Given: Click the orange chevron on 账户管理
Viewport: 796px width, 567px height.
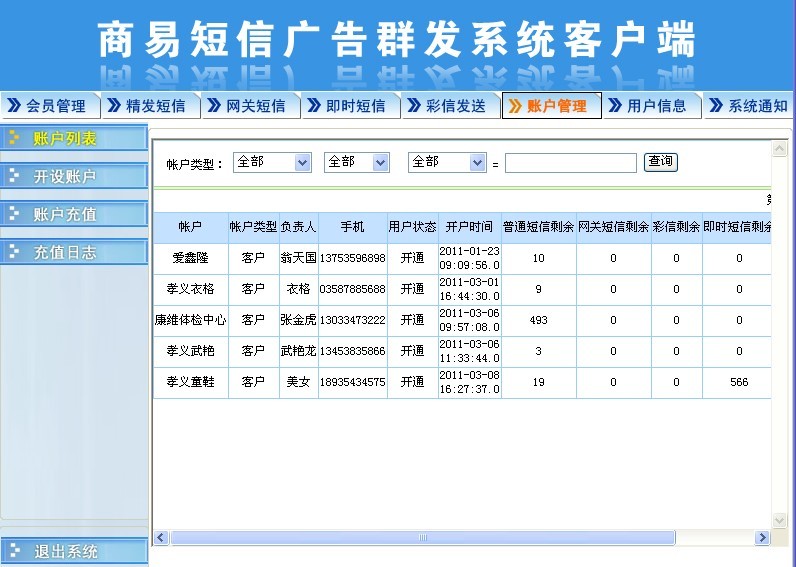Looking at the screenshot, I should 515,106.
